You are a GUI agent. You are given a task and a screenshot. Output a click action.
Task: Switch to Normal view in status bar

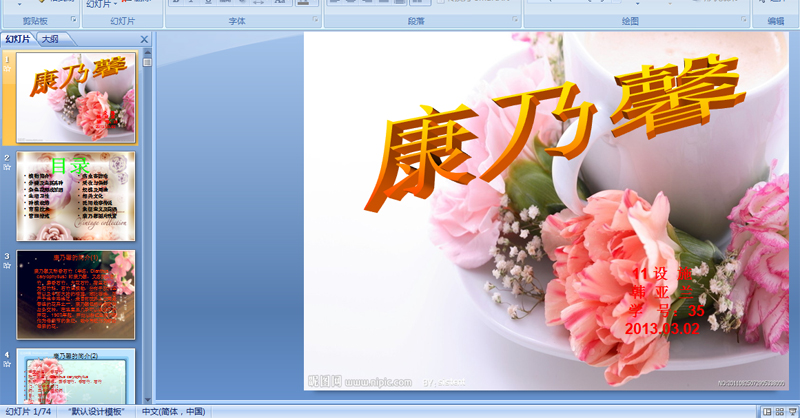pos(767,412)
